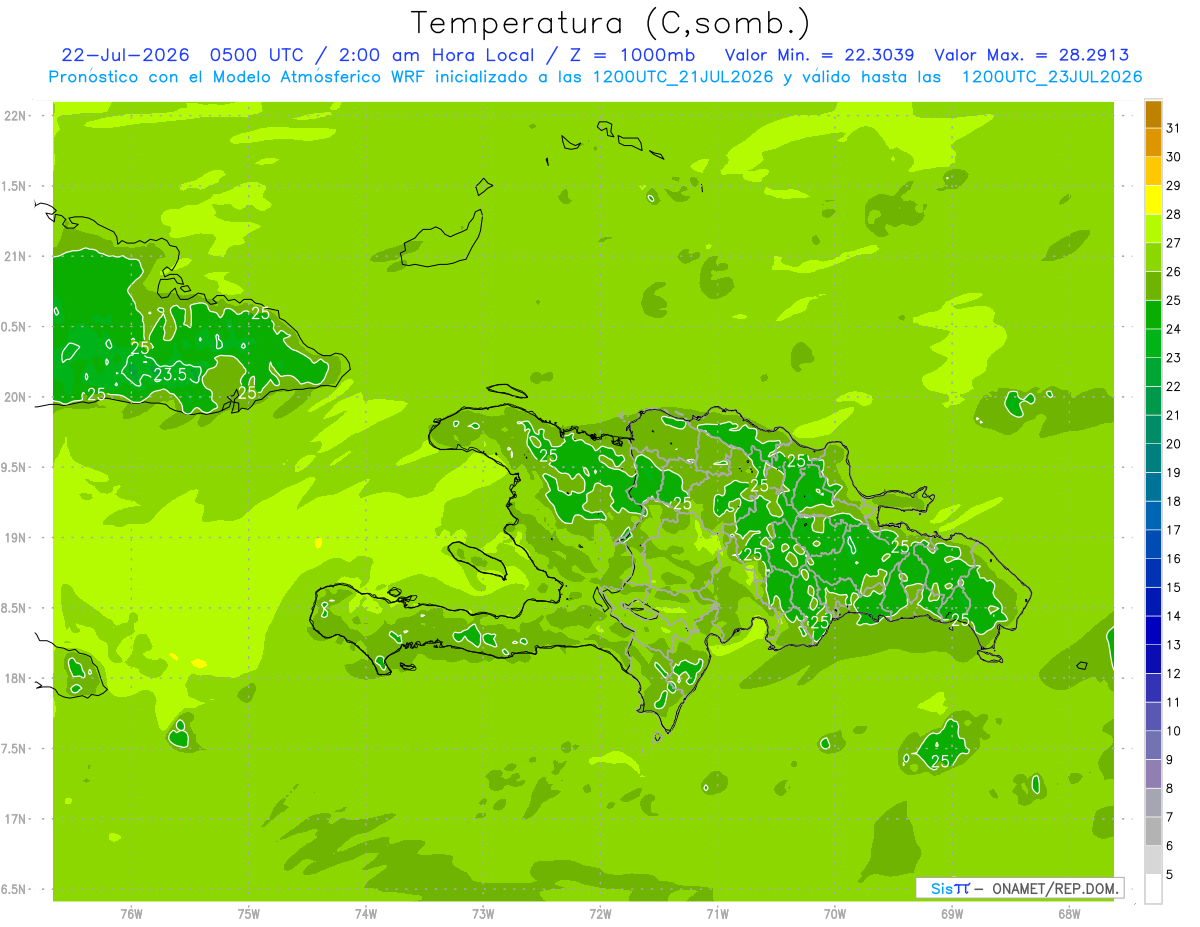The width and height of the screenshot is (1200, 927).
Task: Click the "20N" latitude axis label
Action: (x=17, y=397)
